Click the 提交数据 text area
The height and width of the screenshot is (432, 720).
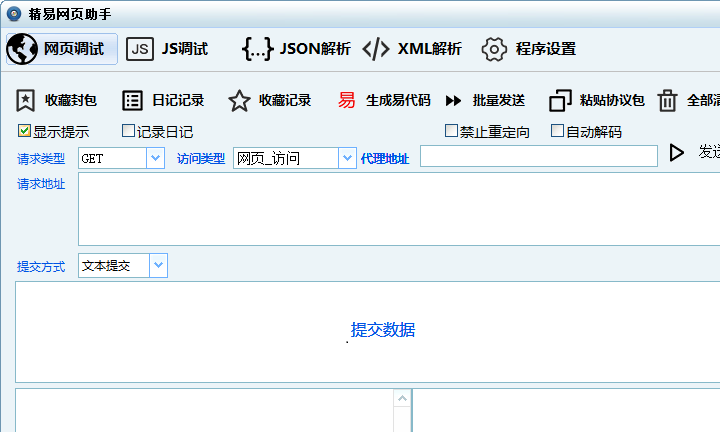coord(368,332)
